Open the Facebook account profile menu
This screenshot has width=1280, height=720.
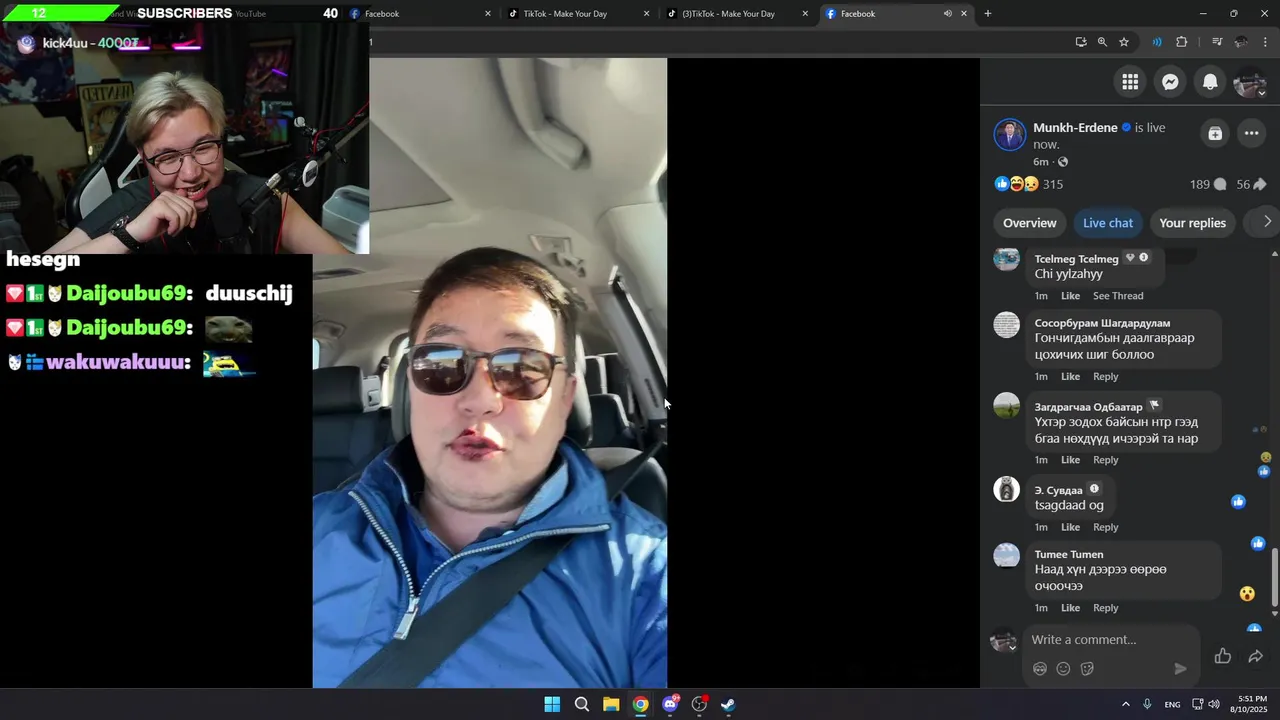[x=1250, y=83]
